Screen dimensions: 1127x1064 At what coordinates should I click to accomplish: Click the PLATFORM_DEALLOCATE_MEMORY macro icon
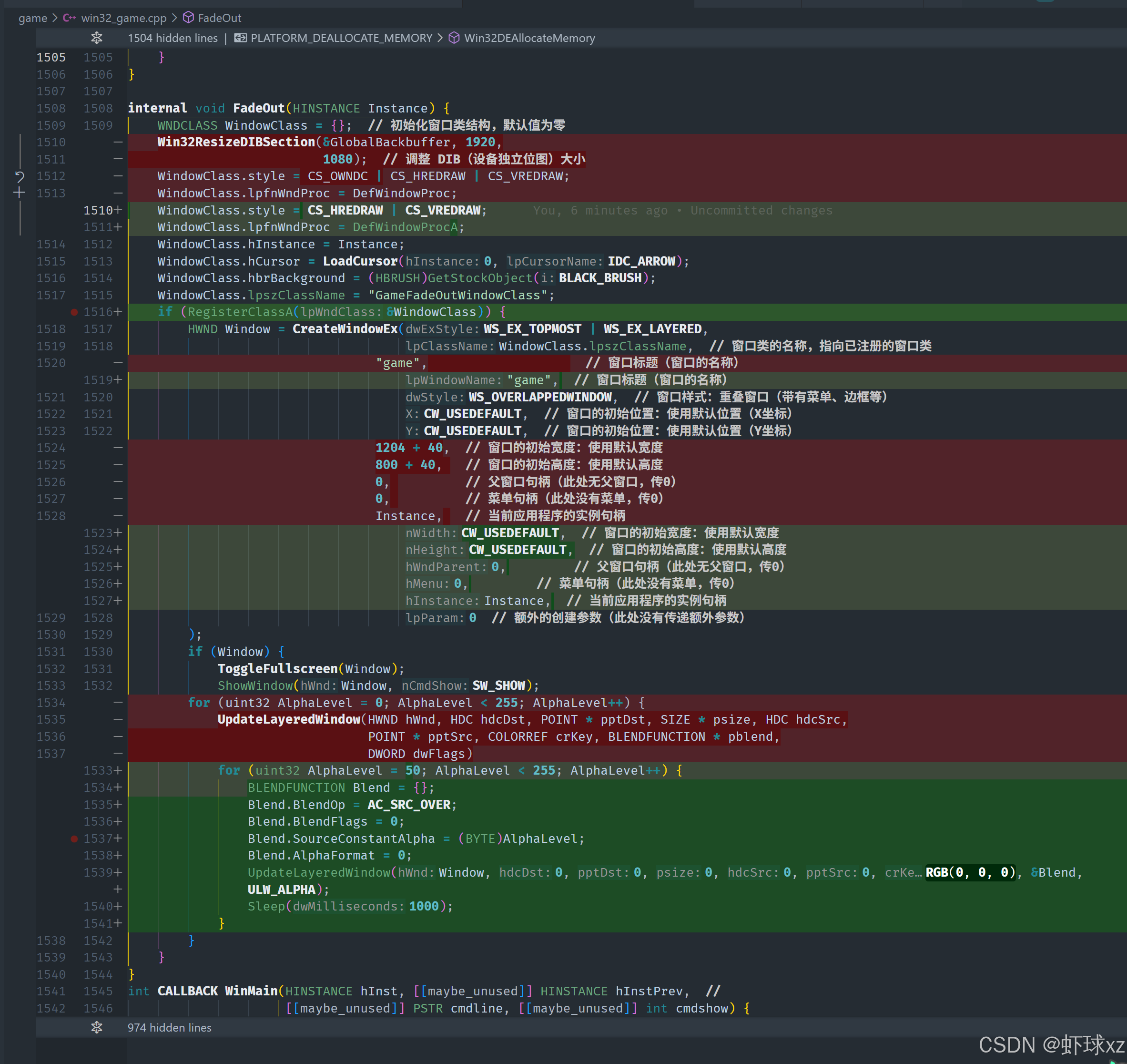(240, 38)
